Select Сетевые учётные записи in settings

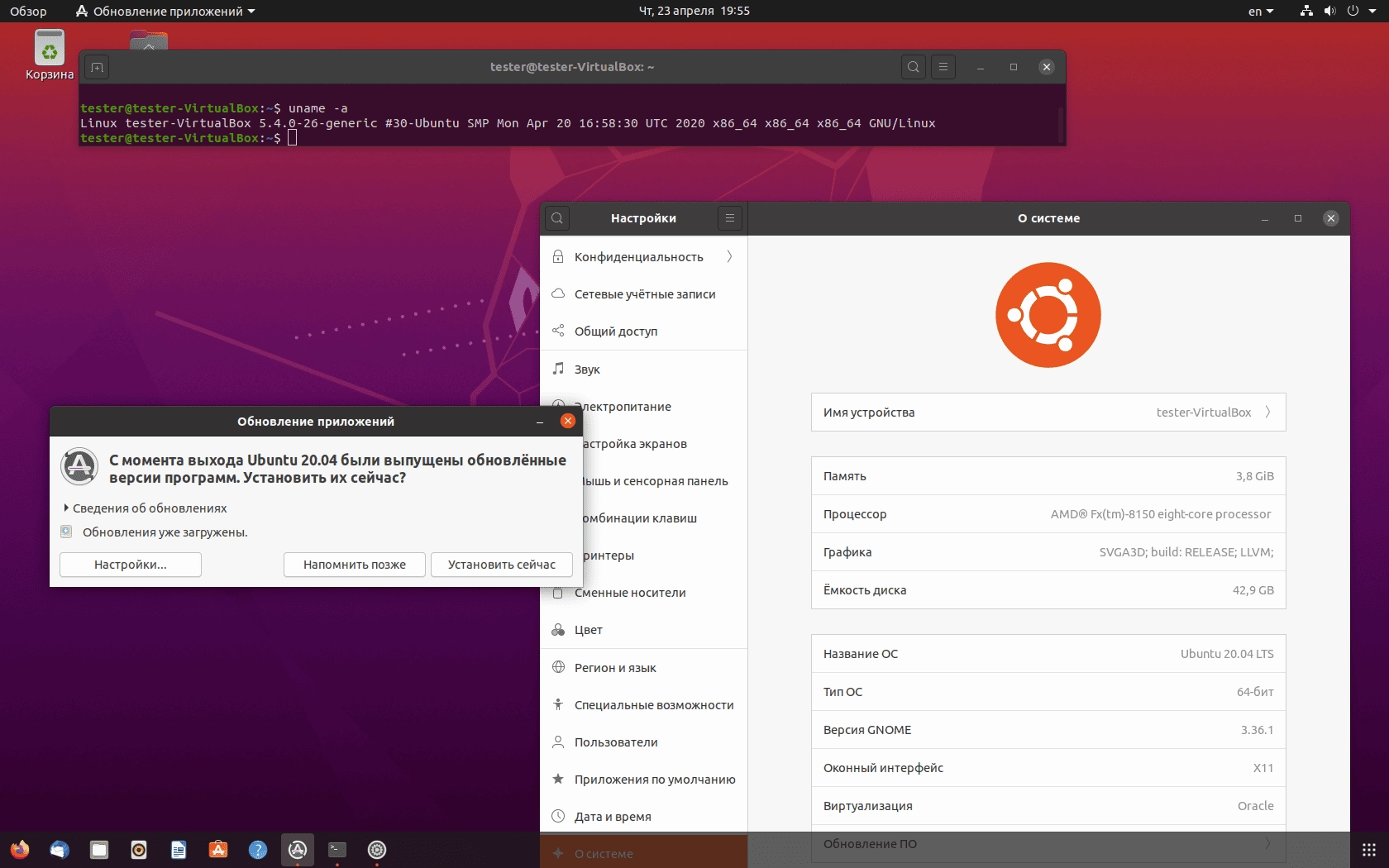643,294
